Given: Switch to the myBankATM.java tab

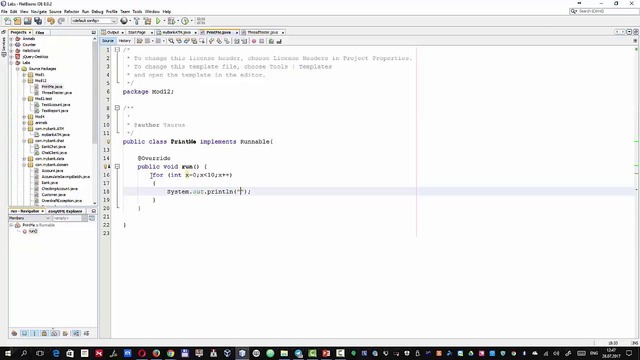Looking at the screenshot, I should tap(176, 32).
